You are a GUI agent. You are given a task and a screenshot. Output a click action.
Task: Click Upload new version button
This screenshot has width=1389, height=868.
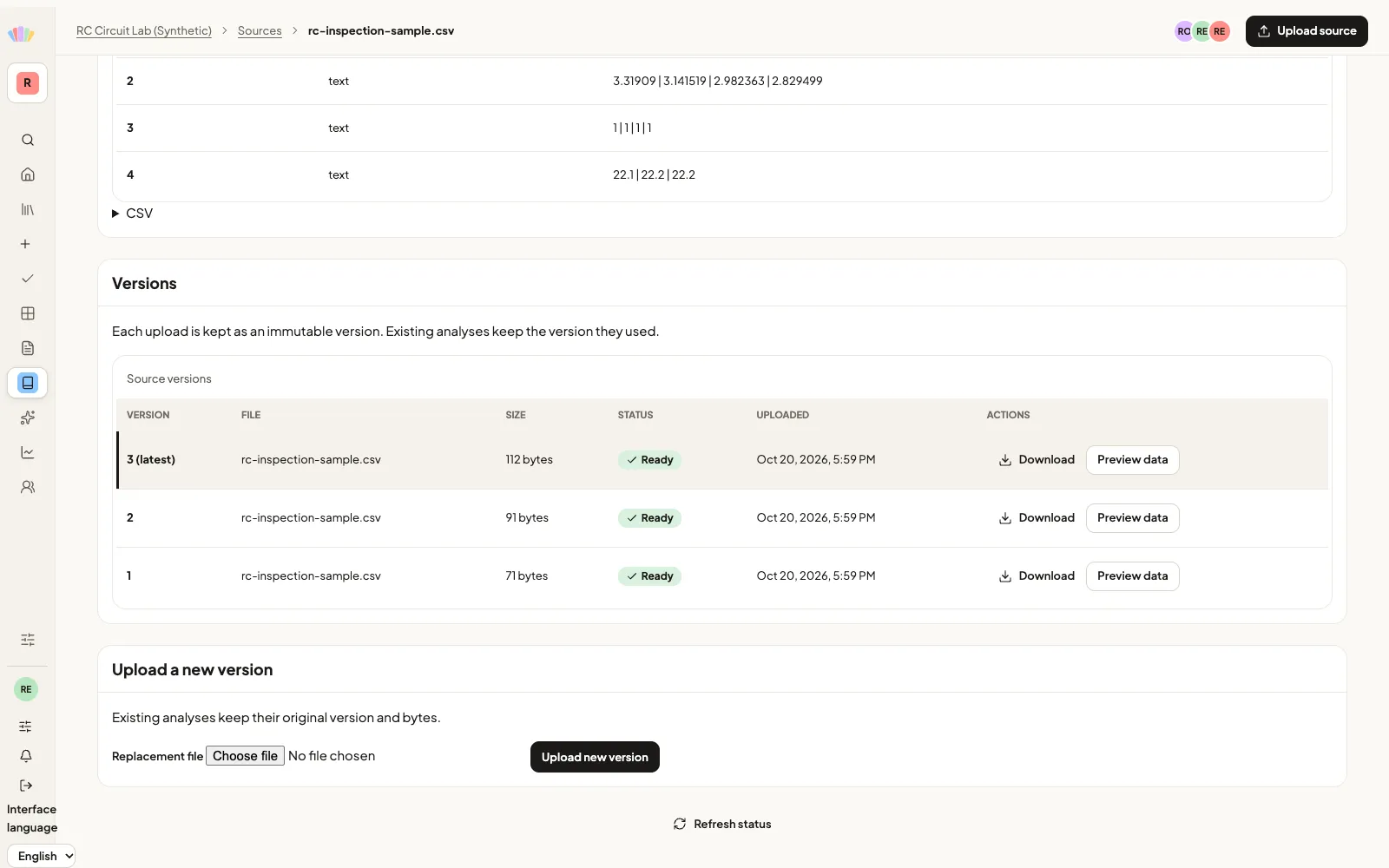595,757
